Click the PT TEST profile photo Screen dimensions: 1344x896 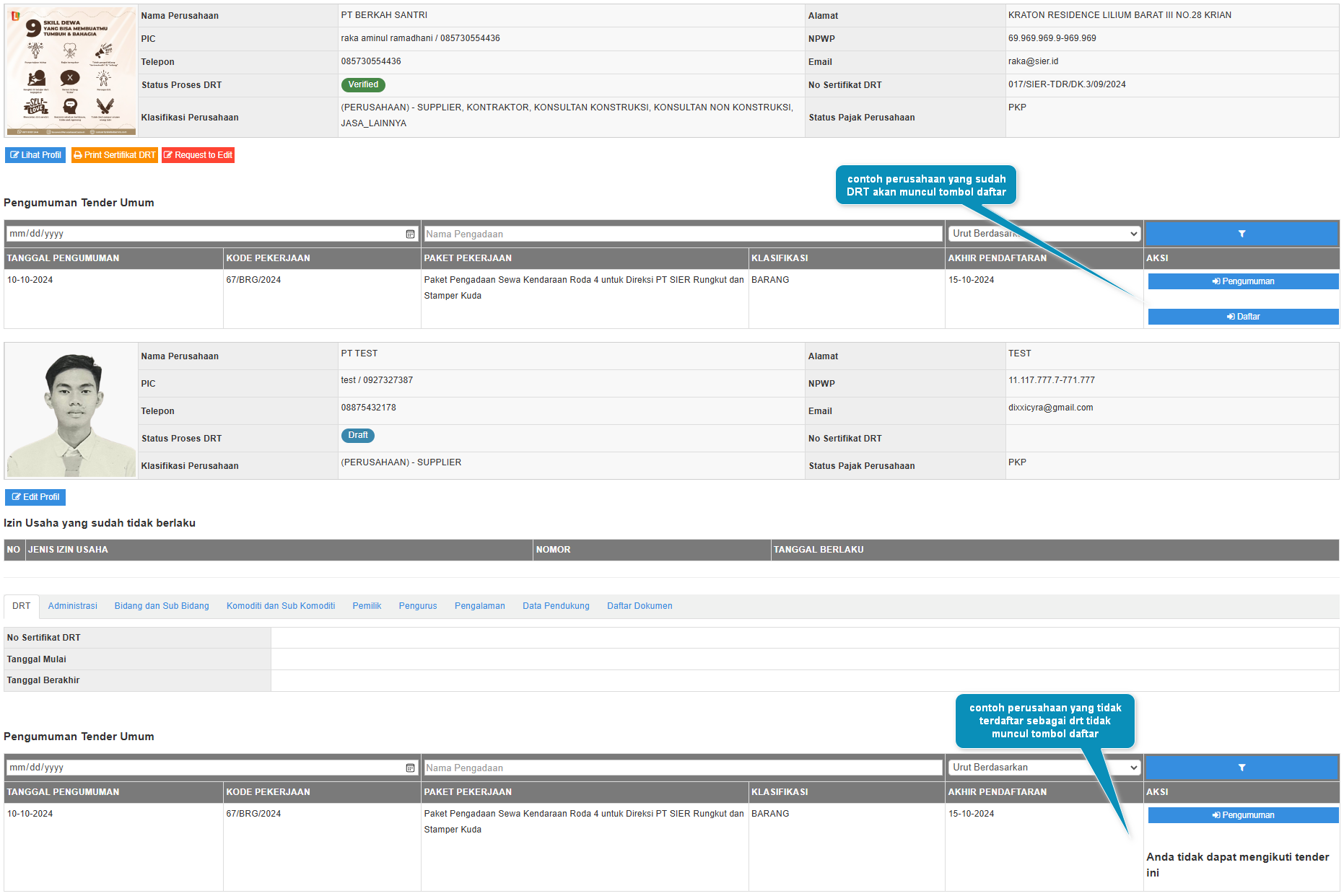click(x=71, y=411)
